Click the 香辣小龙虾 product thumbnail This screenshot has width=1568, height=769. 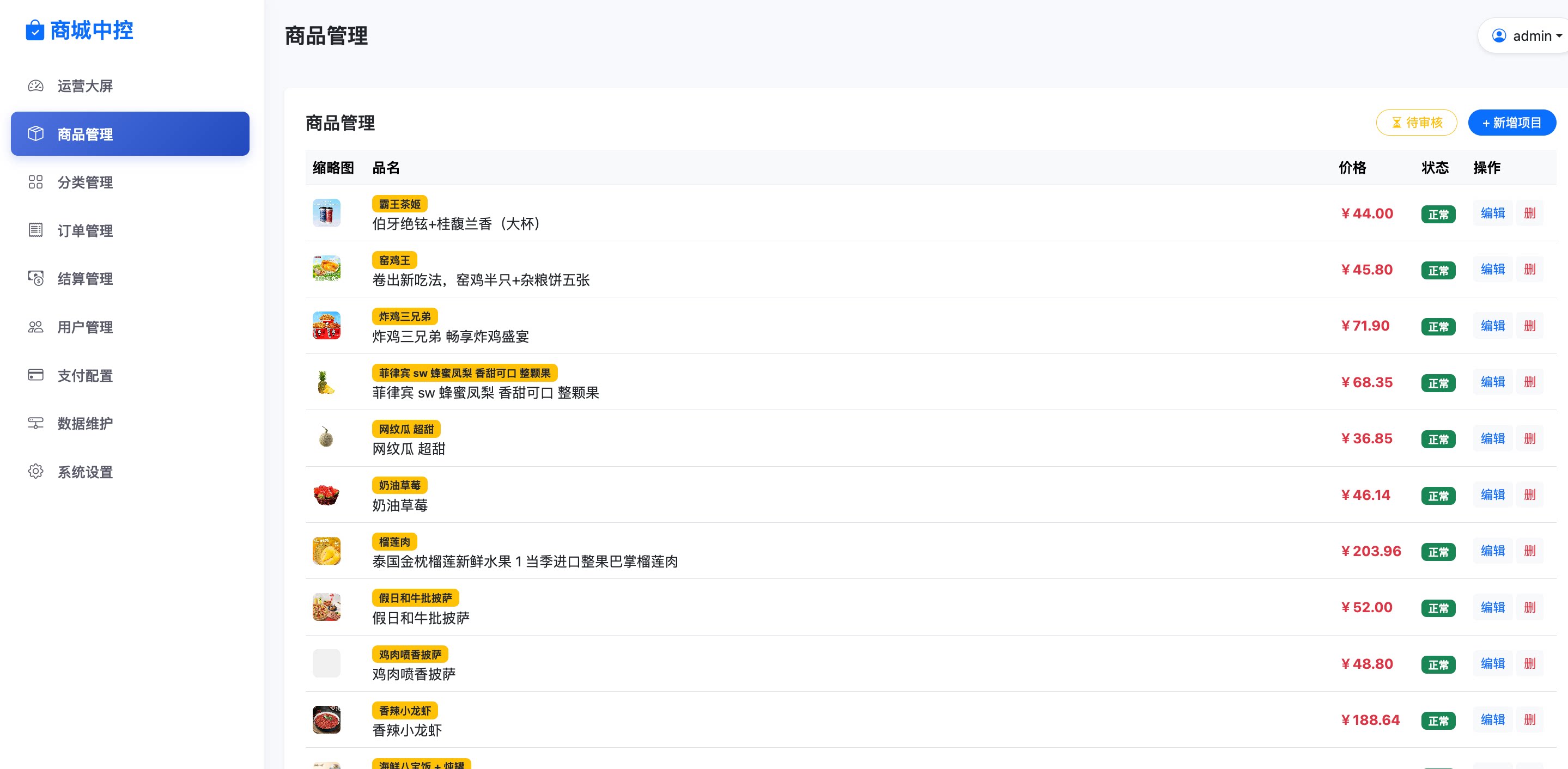coord(326,720)
